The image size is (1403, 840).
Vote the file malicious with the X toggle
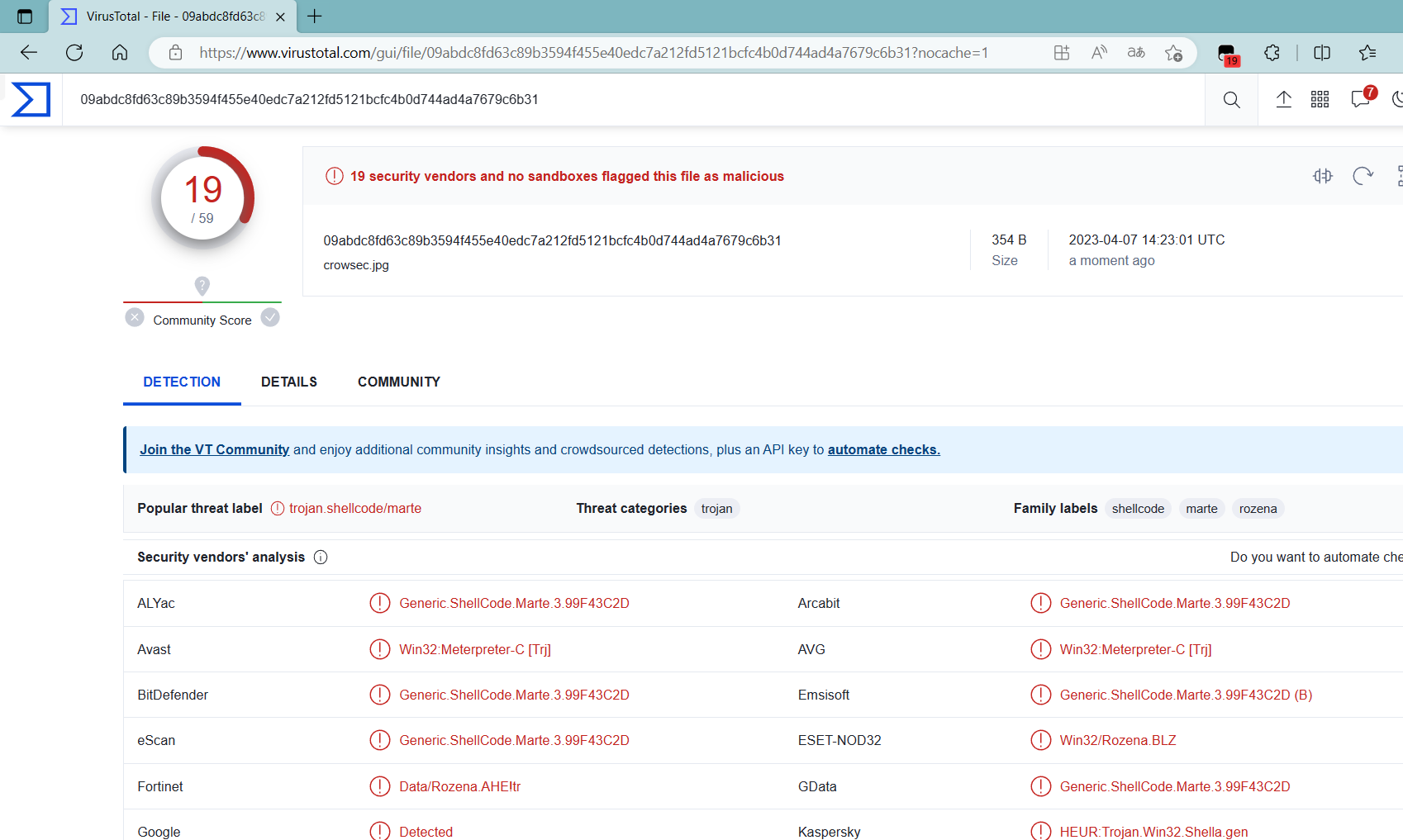(x=135, y=317)
